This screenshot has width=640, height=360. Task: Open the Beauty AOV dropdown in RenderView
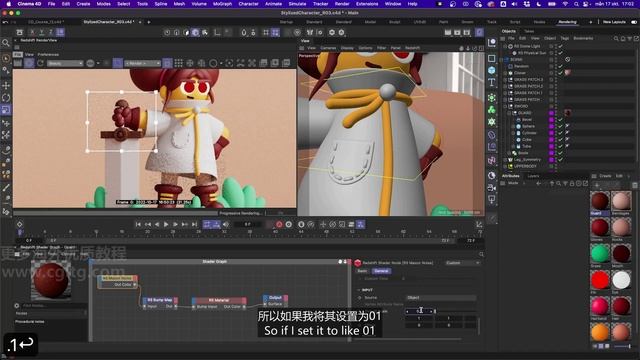point(65,63)
